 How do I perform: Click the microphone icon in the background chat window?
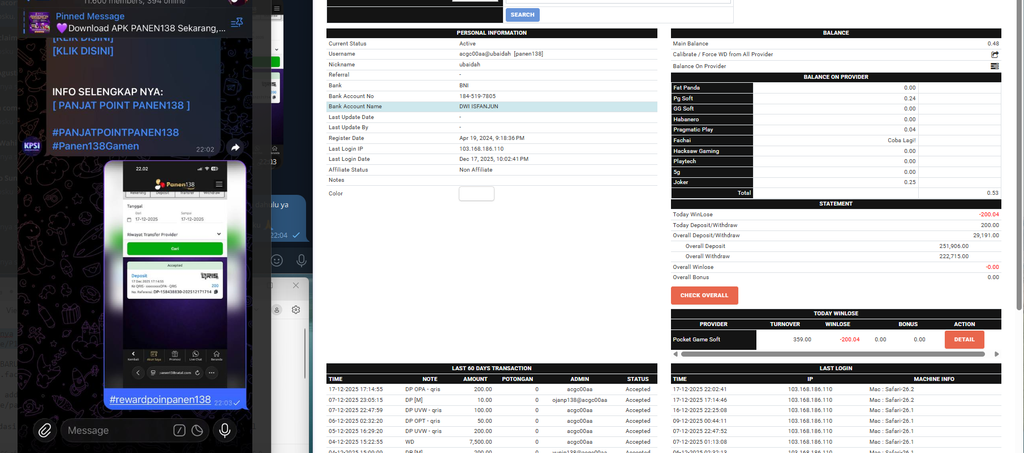pyautogui.click(x=301, y=260)
